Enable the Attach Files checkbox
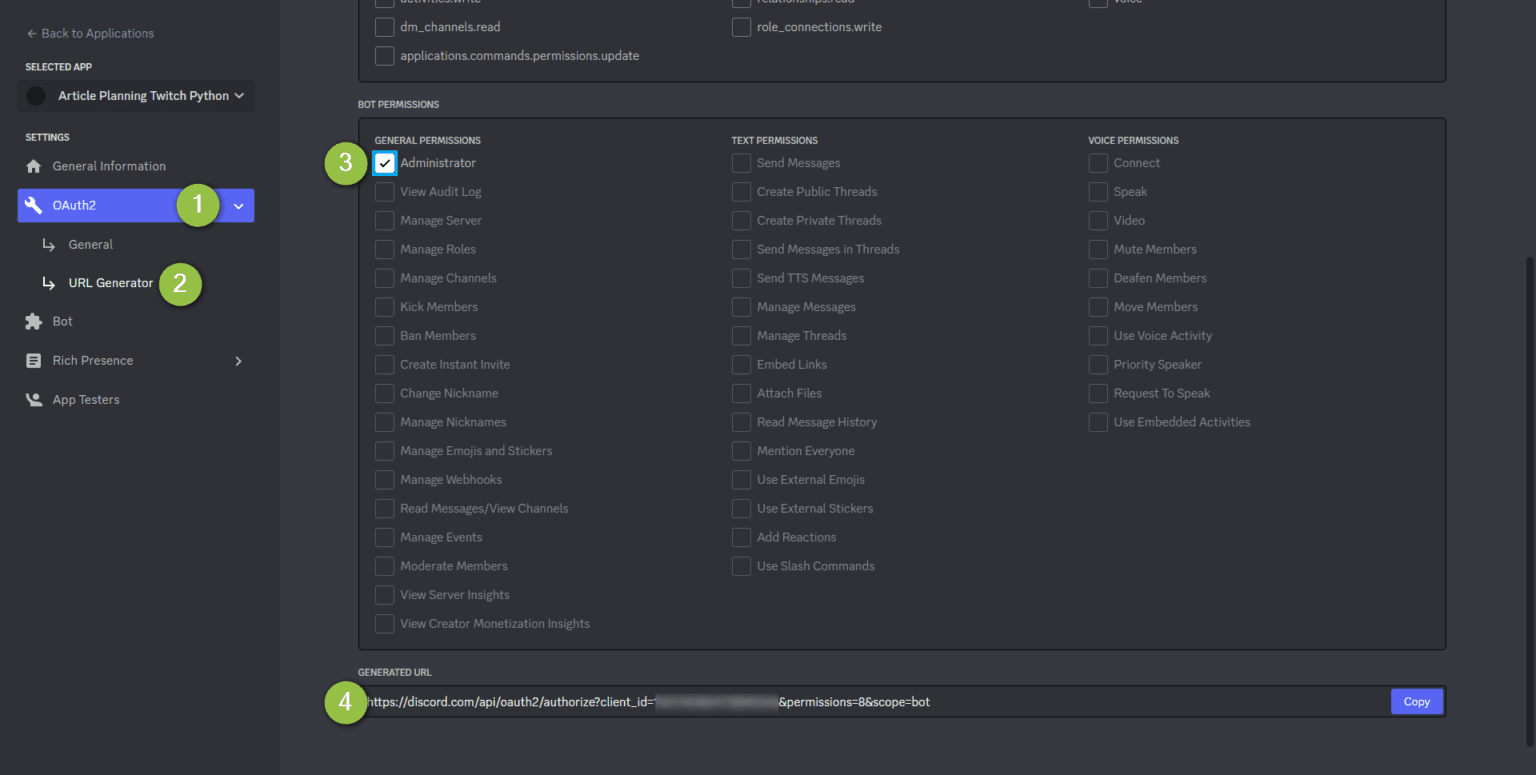Screen dimensions: 1536x775 (x=741, y=394)
